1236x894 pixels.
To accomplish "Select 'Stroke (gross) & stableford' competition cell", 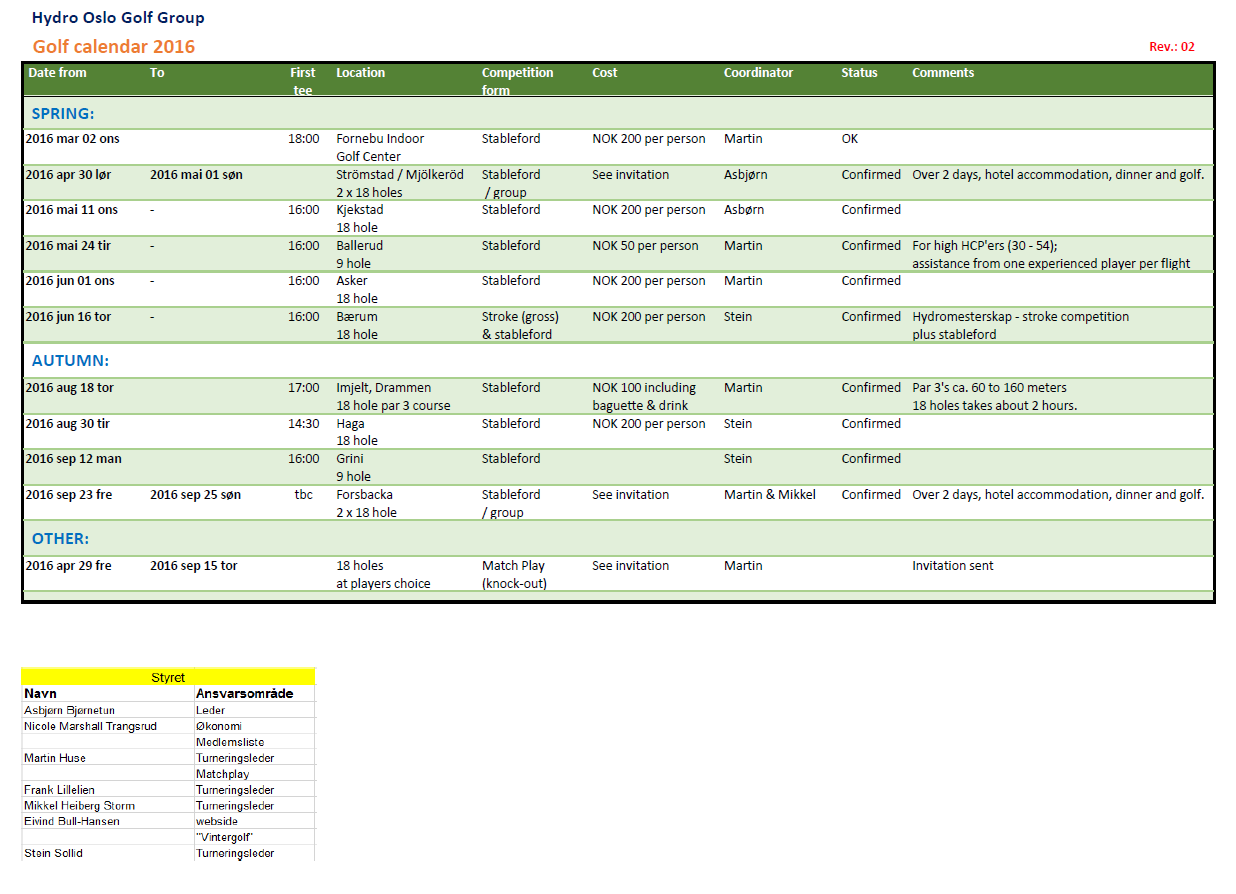I will tap(520, 326).
